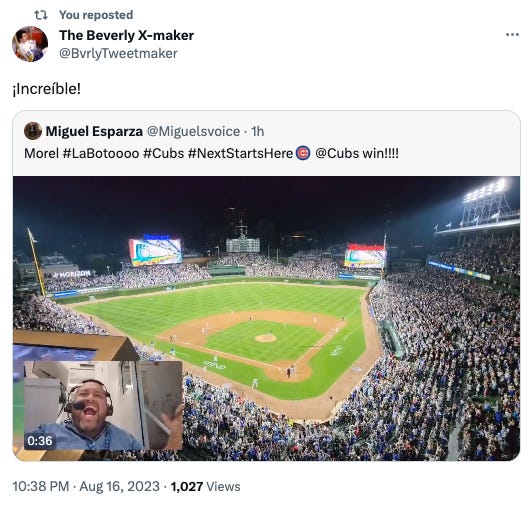Click the Cubs logo emoji

[x=303, y=154]
